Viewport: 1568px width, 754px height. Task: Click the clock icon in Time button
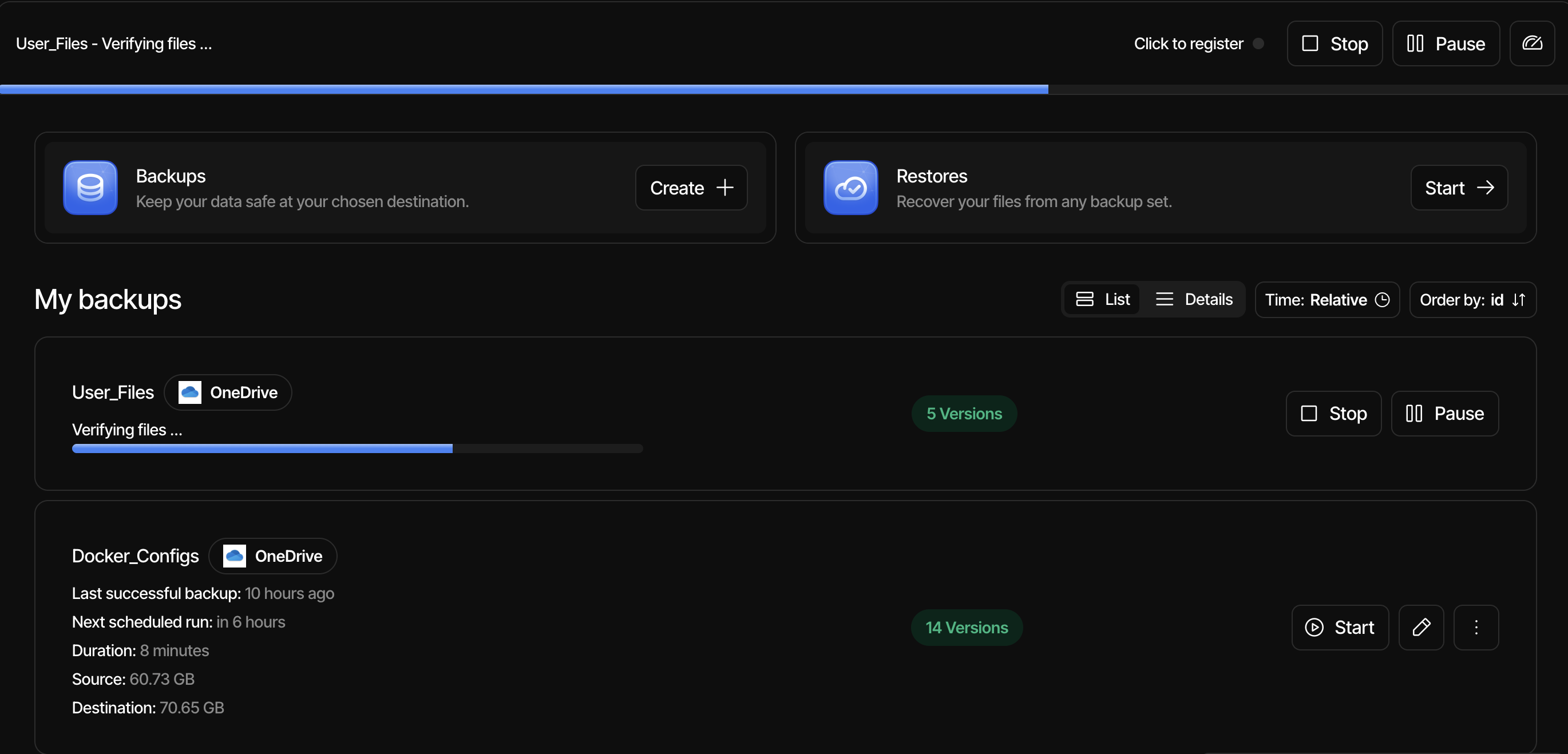click(1383, 300)
